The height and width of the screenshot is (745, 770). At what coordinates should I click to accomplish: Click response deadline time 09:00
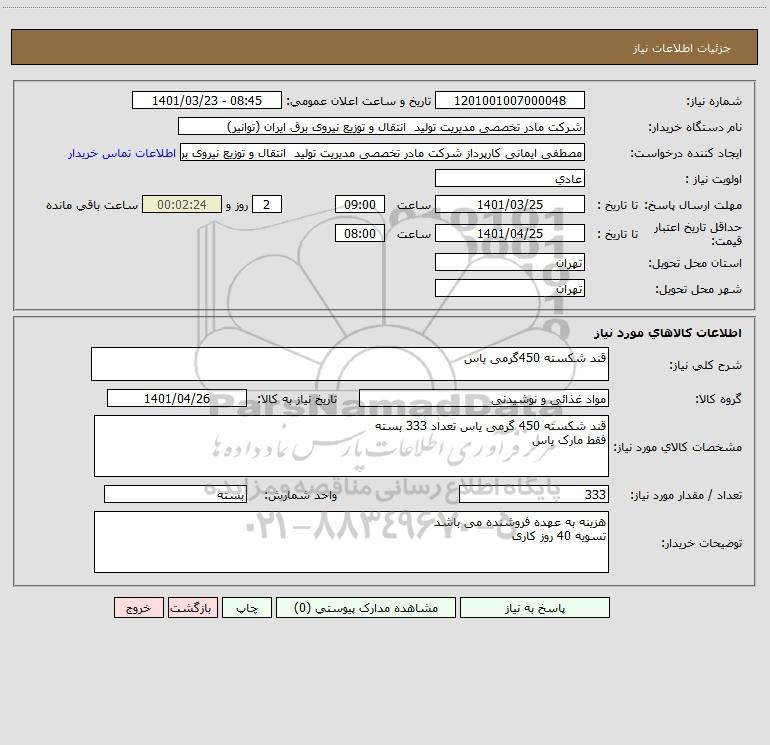[359, 204]
